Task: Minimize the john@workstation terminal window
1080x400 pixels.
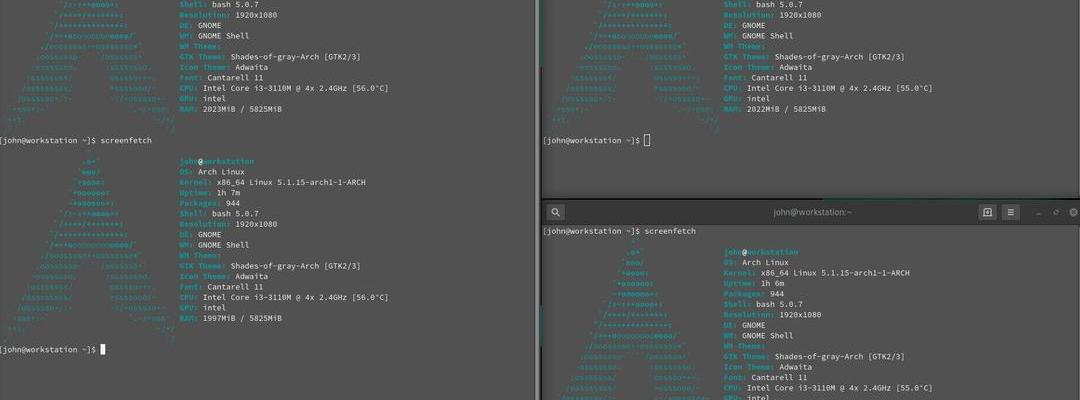Action: point(1039,212)
